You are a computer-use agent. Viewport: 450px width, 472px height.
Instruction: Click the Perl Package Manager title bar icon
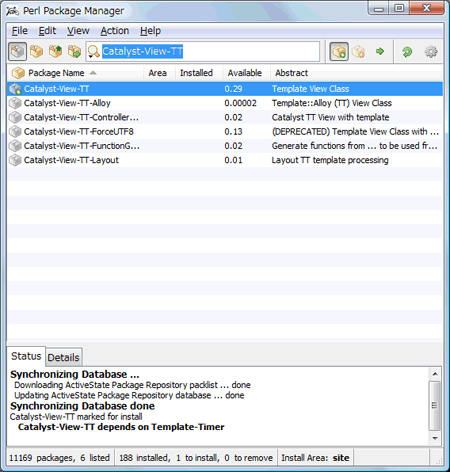(x=12, y=11)
